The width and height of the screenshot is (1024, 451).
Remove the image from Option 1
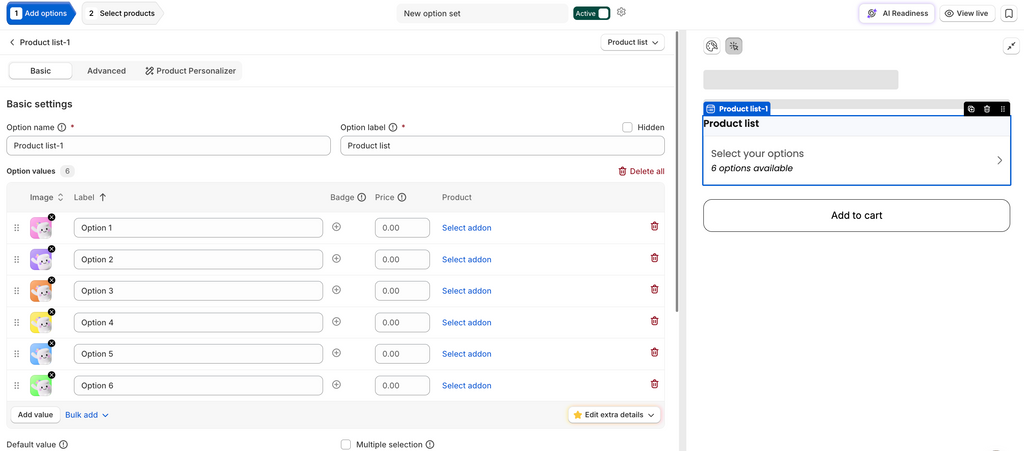(52, 217)
